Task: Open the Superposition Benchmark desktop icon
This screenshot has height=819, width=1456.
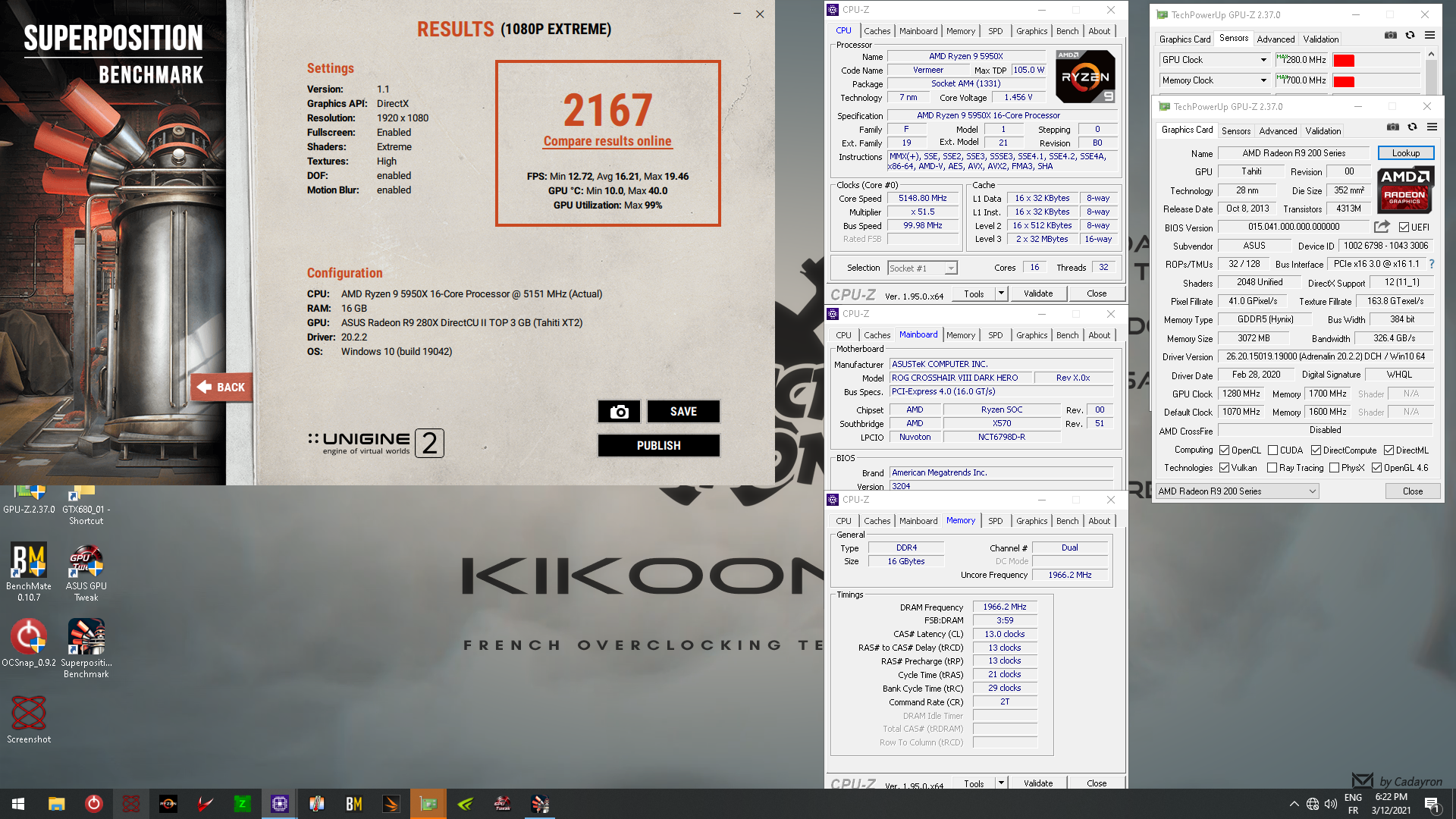Action: [86, 648]
